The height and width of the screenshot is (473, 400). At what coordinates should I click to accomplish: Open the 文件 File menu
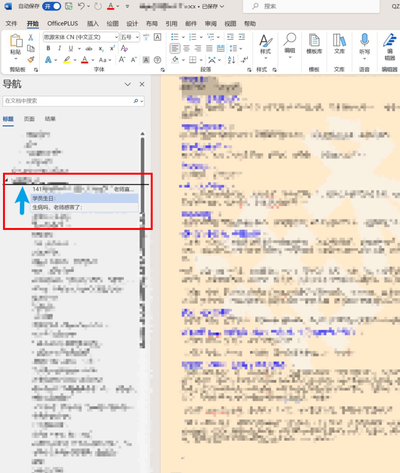coord(11,23)
